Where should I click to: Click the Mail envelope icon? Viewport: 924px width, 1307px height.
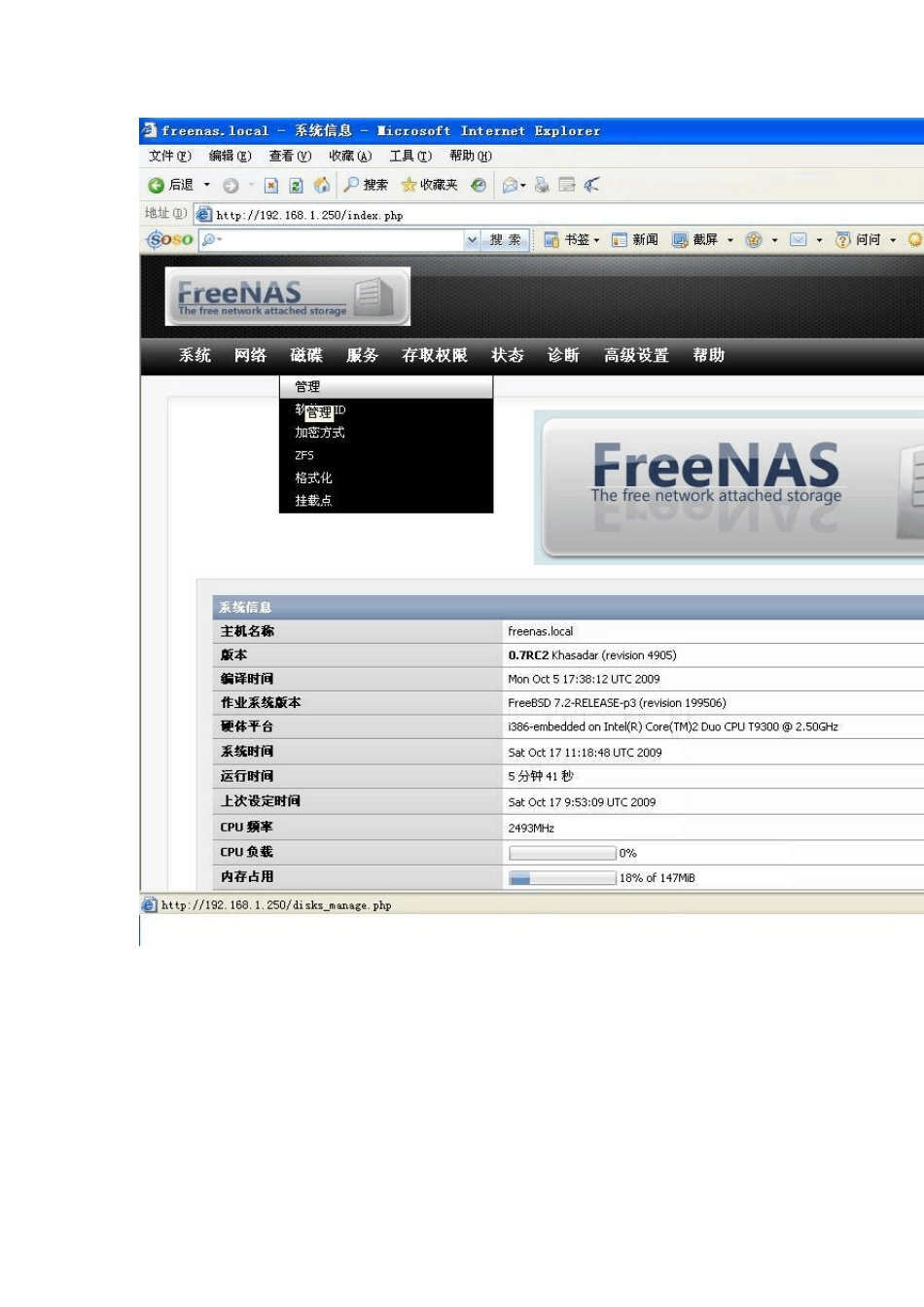coord(511,185)
